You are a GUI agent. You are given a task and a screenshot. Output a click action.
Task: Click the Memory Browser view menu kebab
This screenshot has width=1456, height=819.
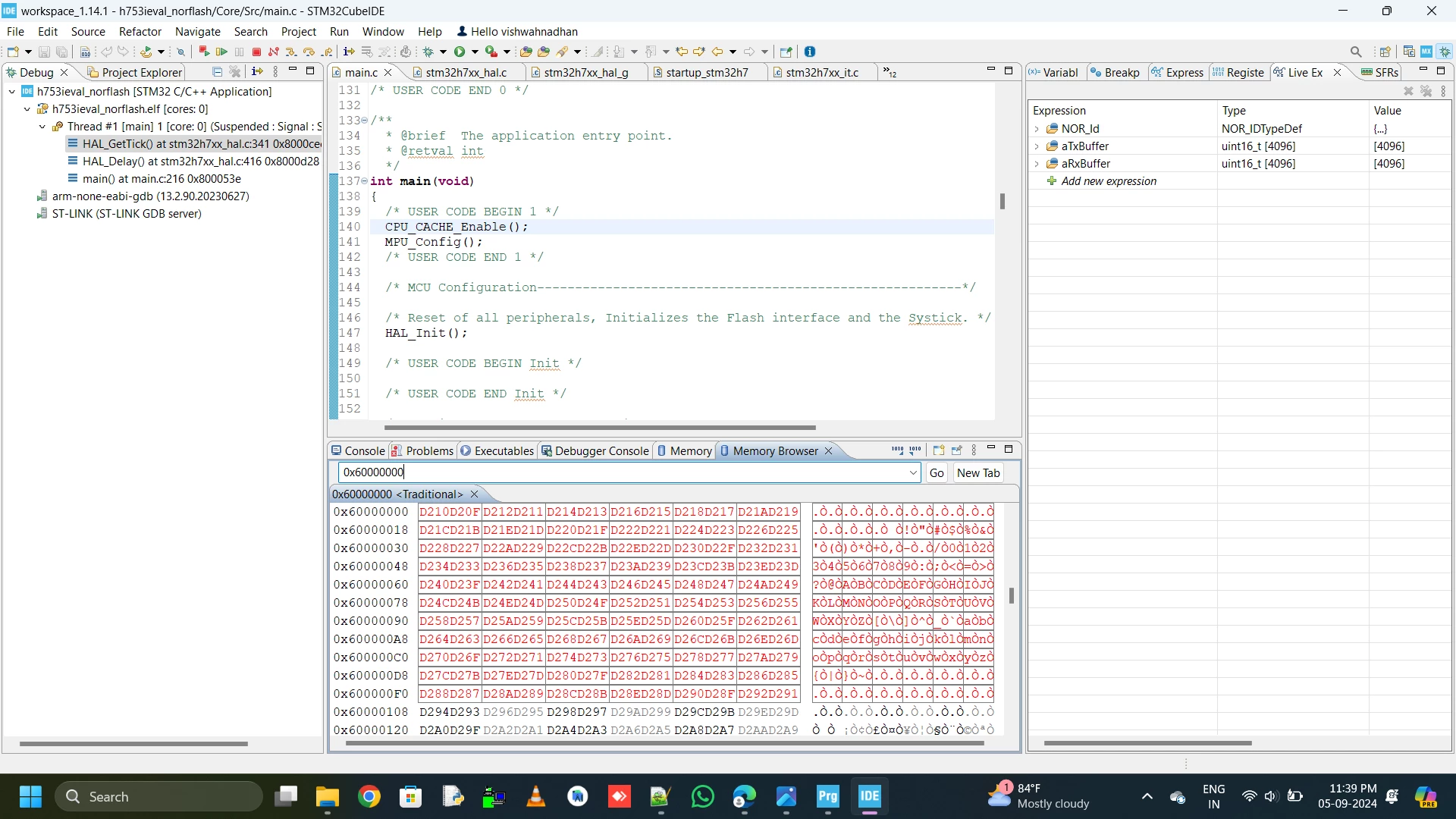coord(974,450)
